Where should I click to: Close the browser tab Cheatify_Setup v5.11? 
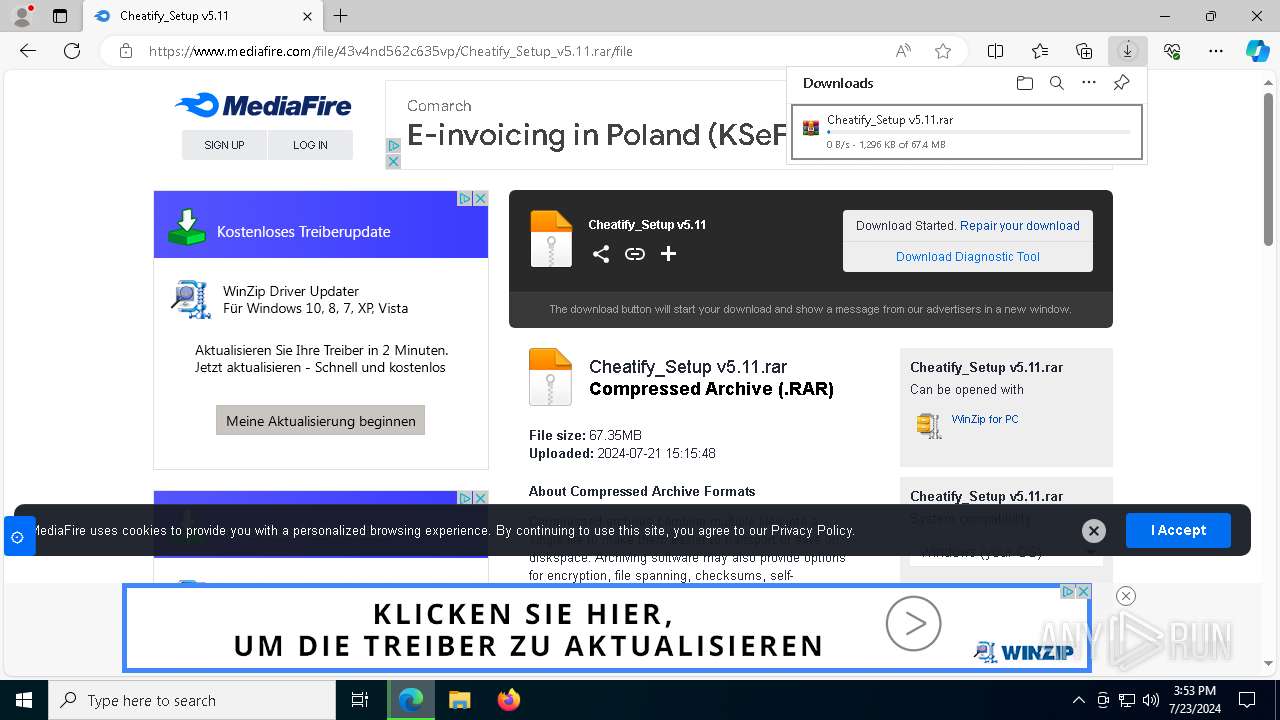[x=308, y=16]
